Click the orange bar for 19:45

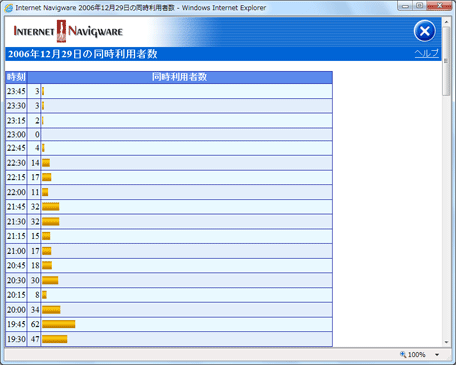(x=59, y=324)
